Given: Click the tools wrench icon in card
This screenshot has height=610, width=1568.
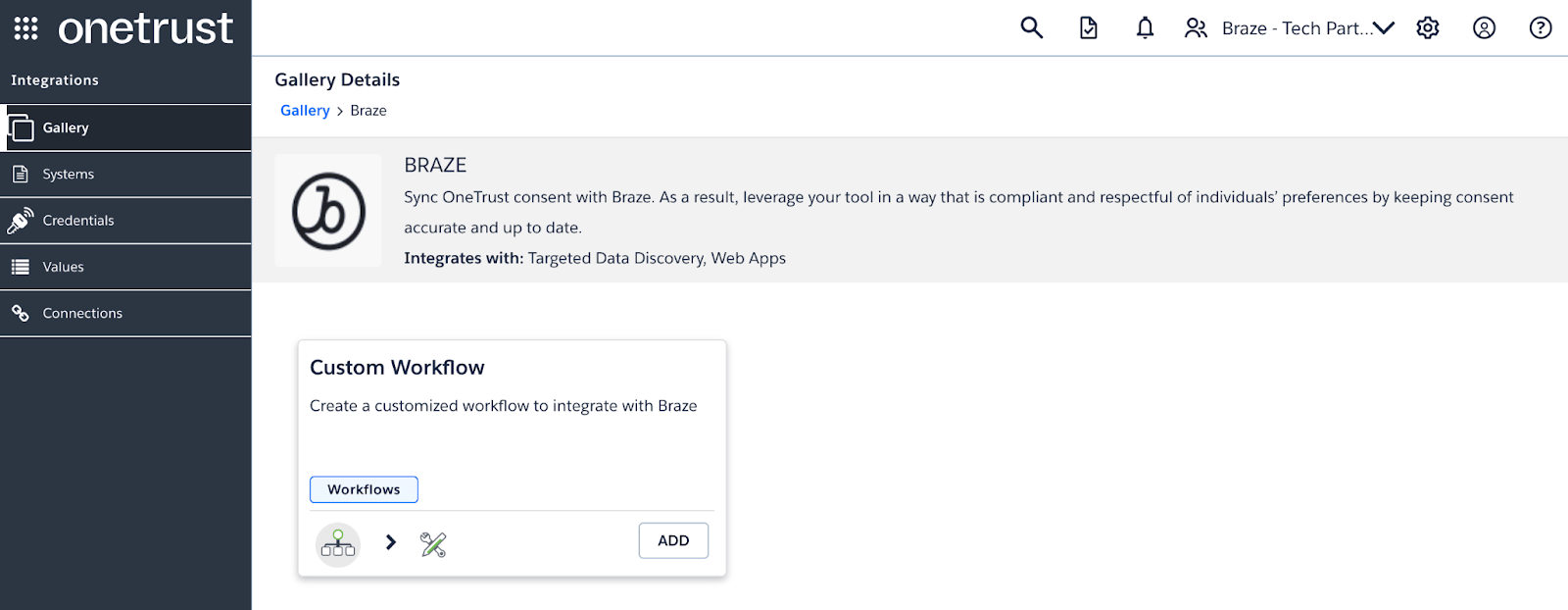Looking at the screenshot, I should point(433,544).
